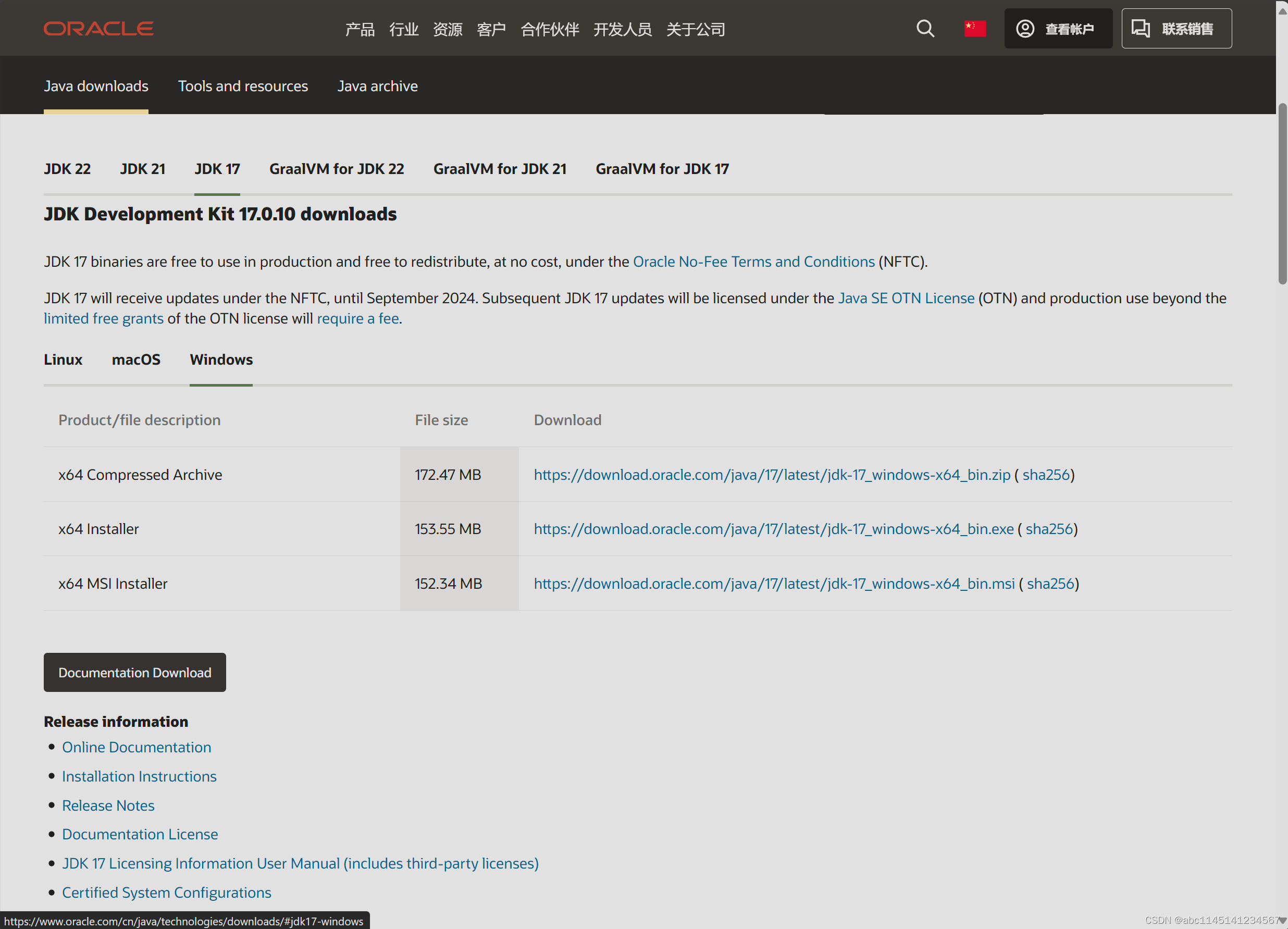The height and width of the screenshot is (929, 1288).
Task: Open the Installation Instructions page
Action: (139, 776)
